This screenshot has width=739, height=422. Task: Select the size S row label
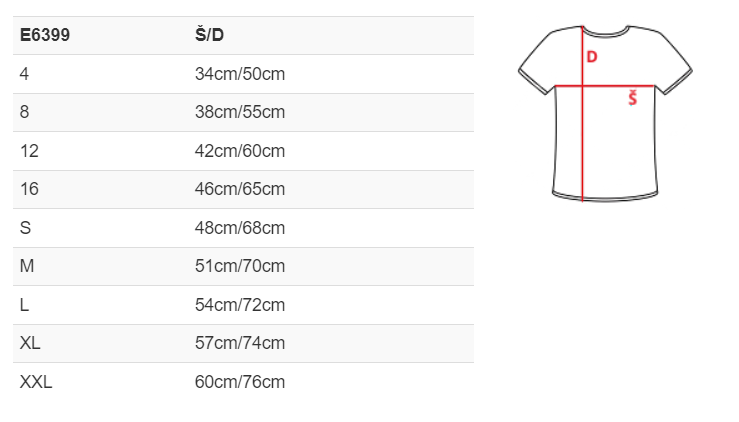click(25, 228)
